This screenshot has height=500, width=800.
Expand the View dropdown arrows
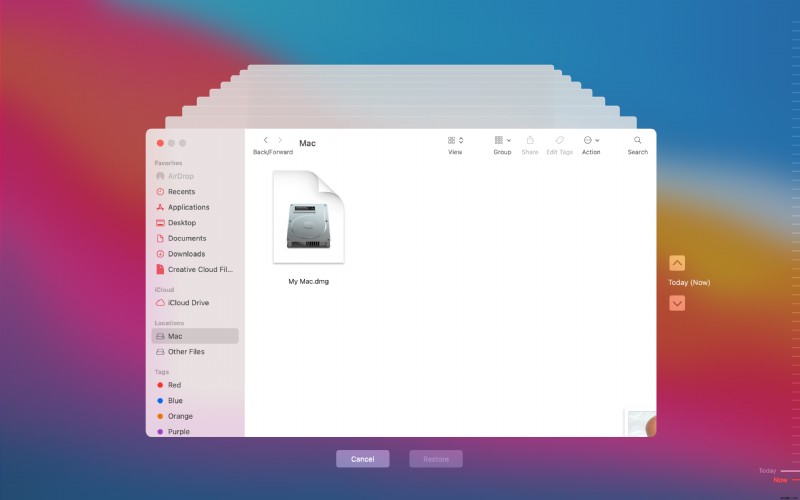coord(461,140)
